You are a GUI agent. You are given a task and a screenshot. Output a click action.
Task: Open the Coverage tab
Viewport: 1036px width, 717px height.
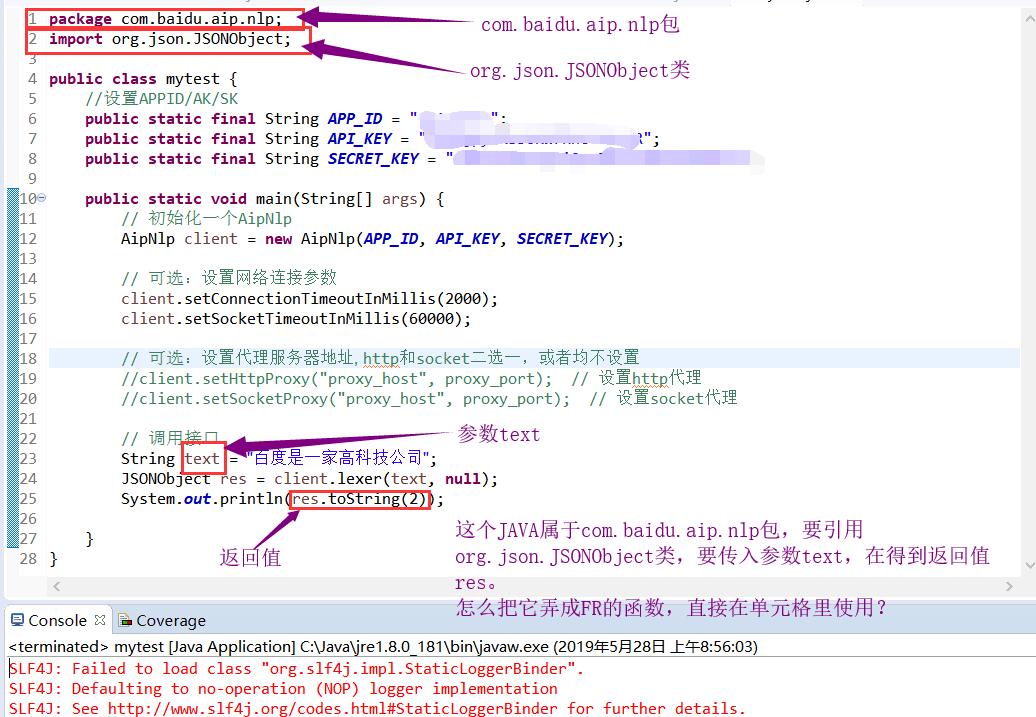coord(162,621)
